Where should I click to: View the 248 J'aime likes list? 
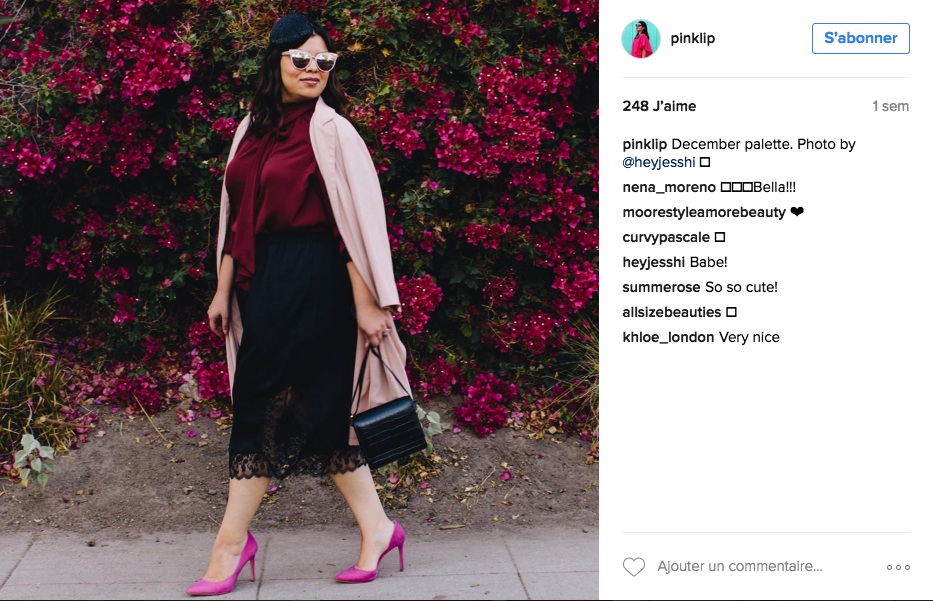(x=659, y=106)
